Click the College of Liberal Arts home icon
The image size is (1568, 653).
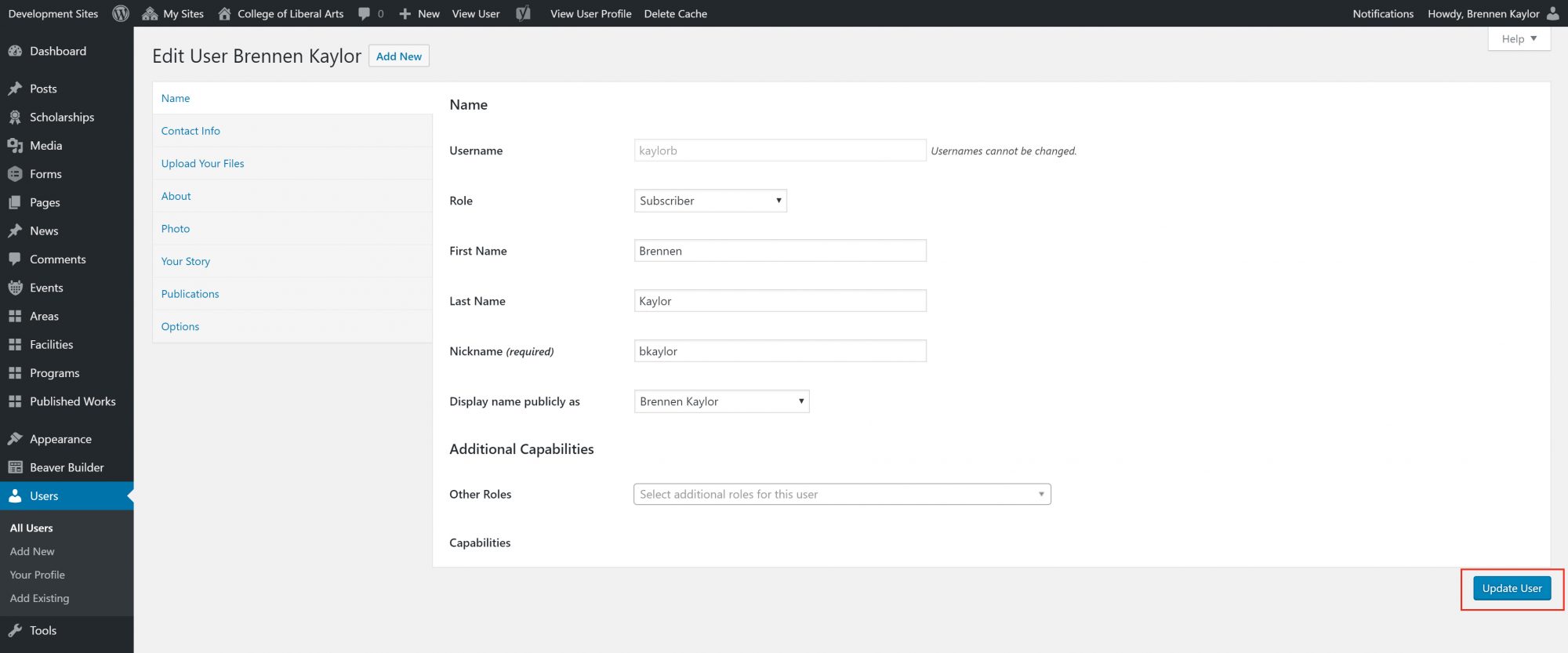[224, 13]
